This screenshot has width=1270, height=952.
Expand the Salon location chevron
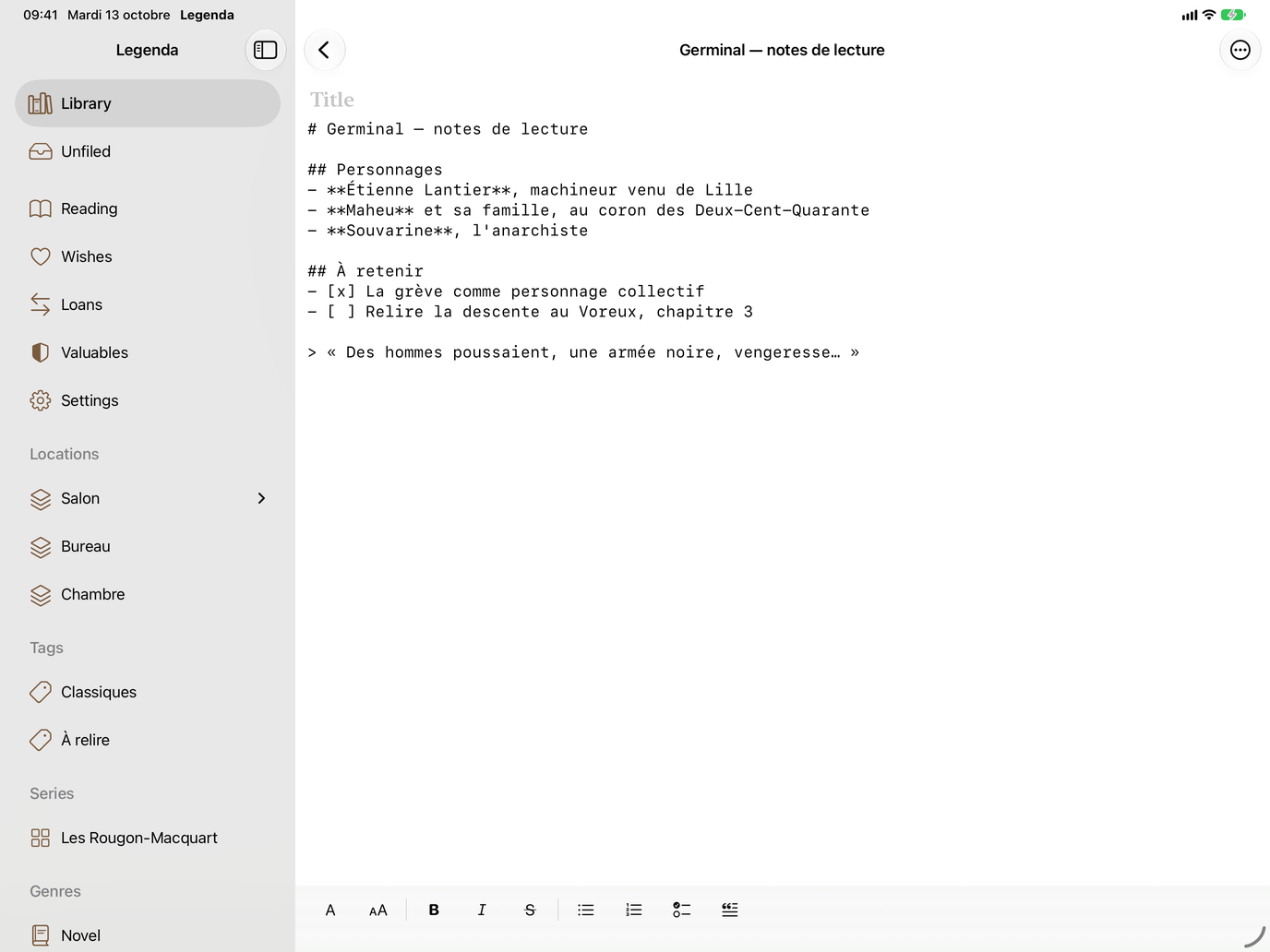pos(261,498)
